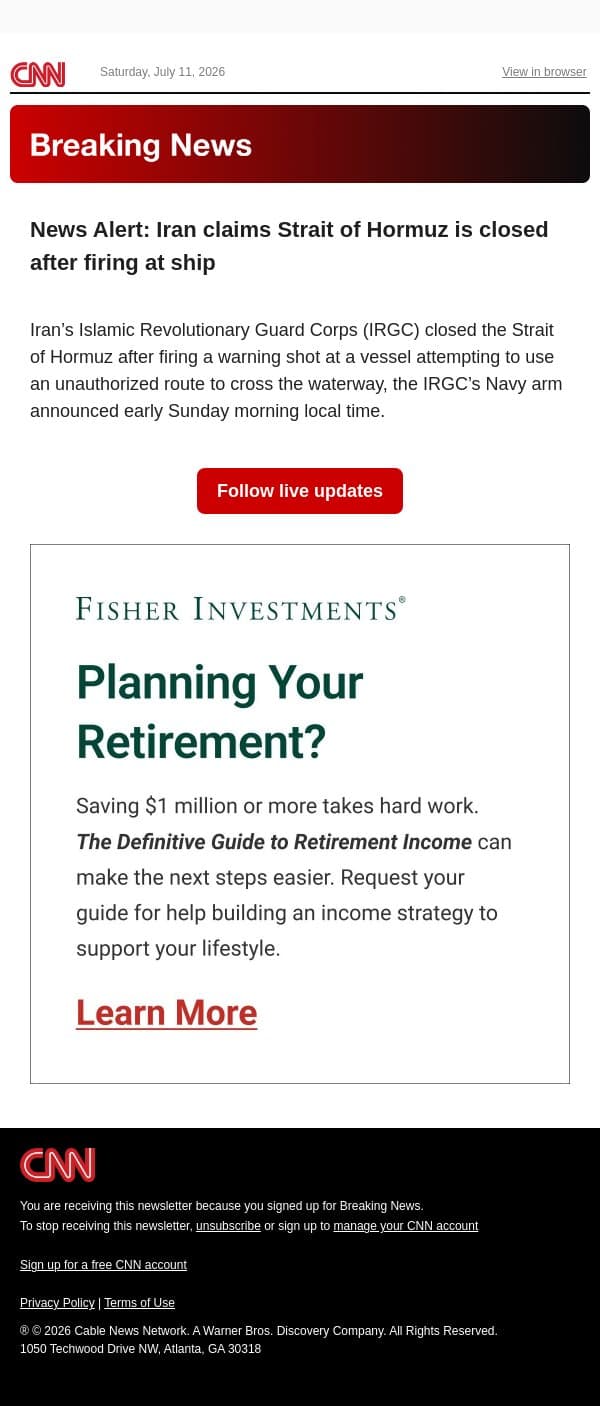The image size is (600, 1406).
Task: Click the CNN logo in the footer
Action: [x=57, y=1165]
